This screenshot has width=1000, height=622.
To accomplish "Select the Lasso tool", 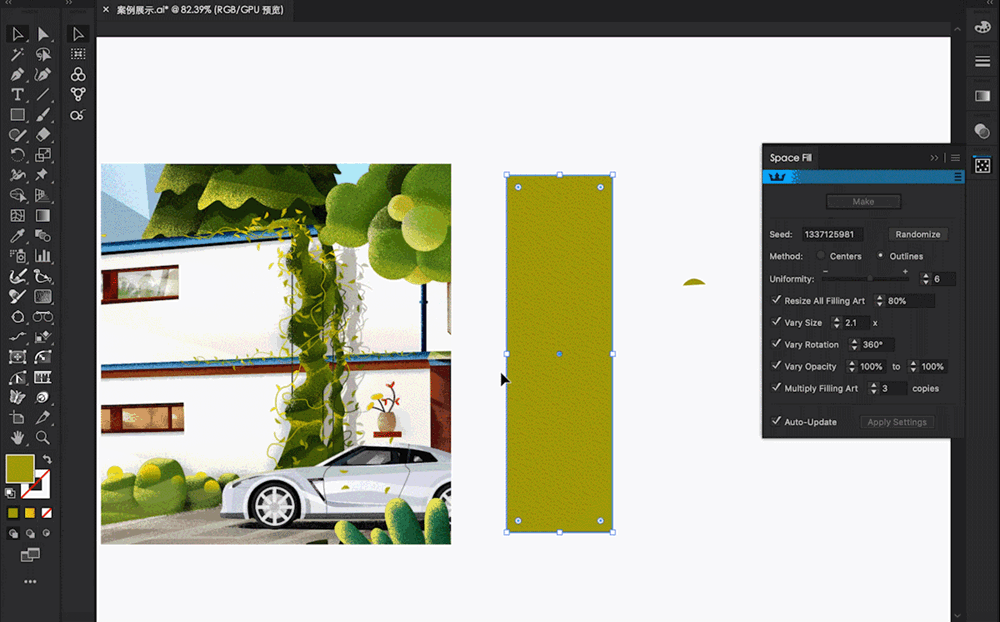I will tap(43, 54).
